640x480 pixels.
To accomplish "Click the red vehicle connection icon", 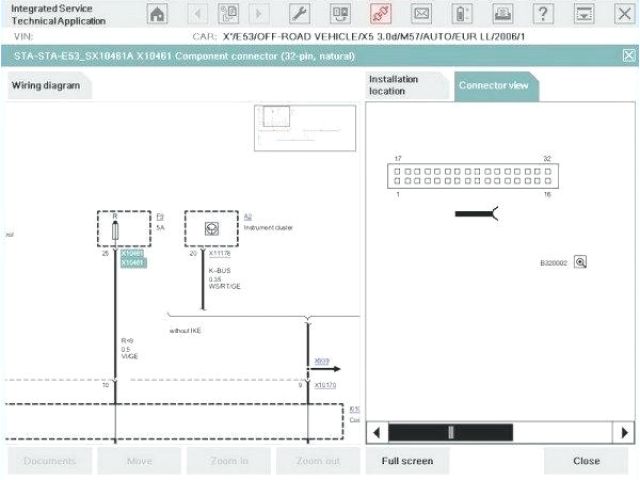I will point(380,14).
